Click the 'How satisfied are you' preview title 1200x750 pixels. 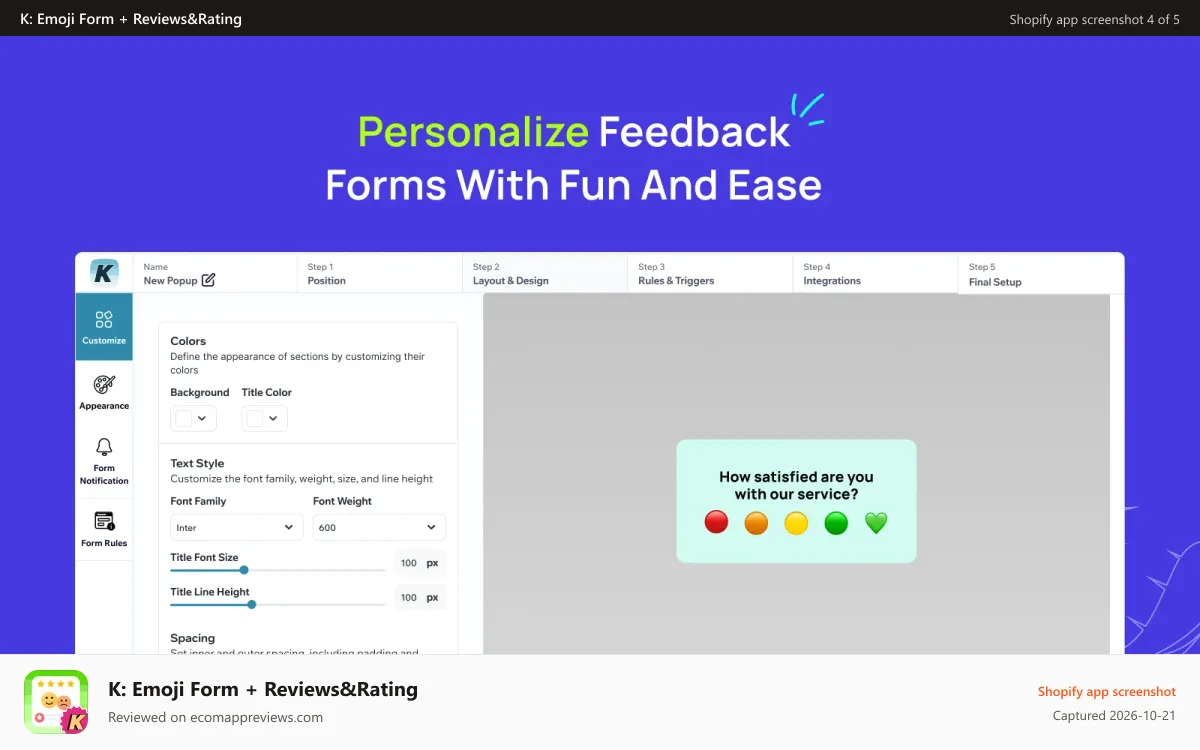pyautogui.click(x=796, y=485)
